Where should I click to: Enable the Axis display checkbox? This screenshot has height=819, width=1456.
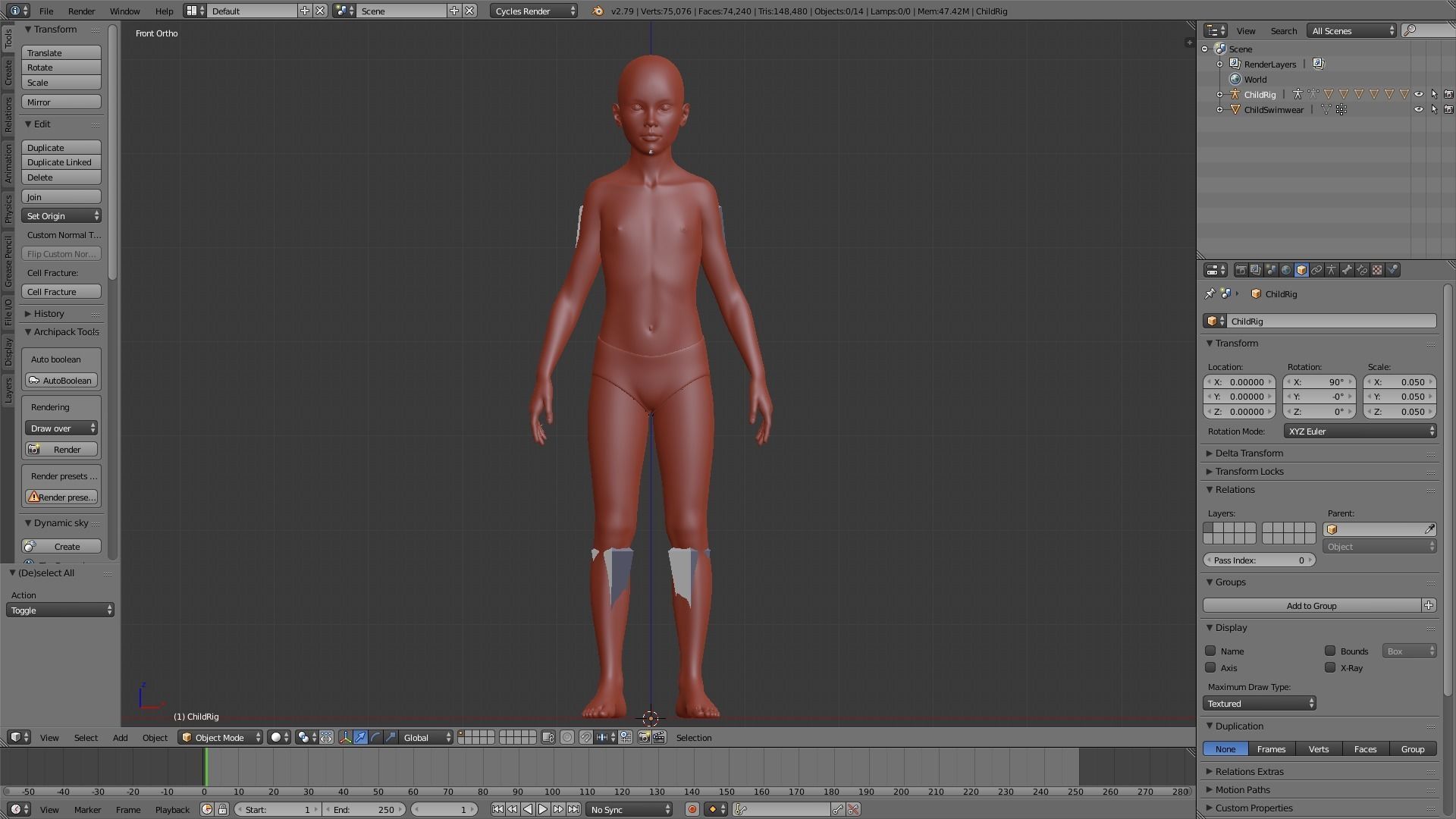point(1210,667)
